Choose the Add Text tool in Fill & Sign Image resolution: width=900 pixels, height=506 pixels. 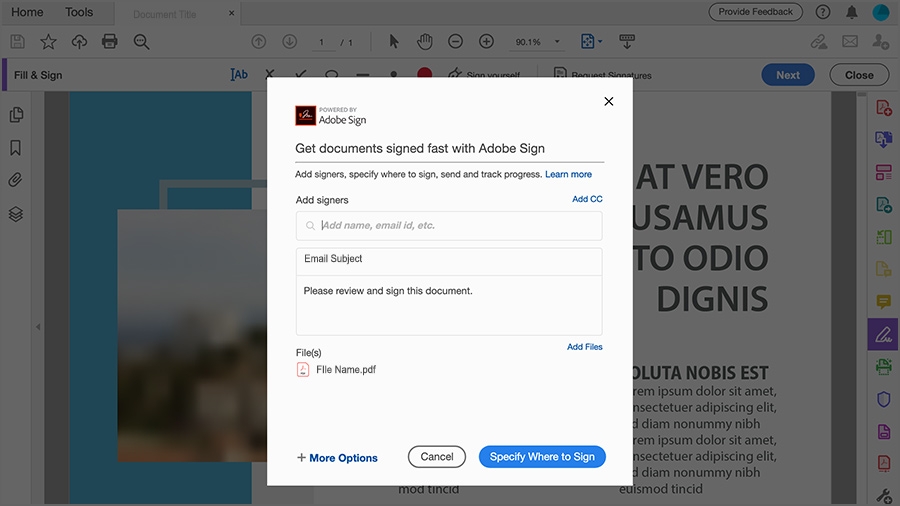[x=239, y=75]
